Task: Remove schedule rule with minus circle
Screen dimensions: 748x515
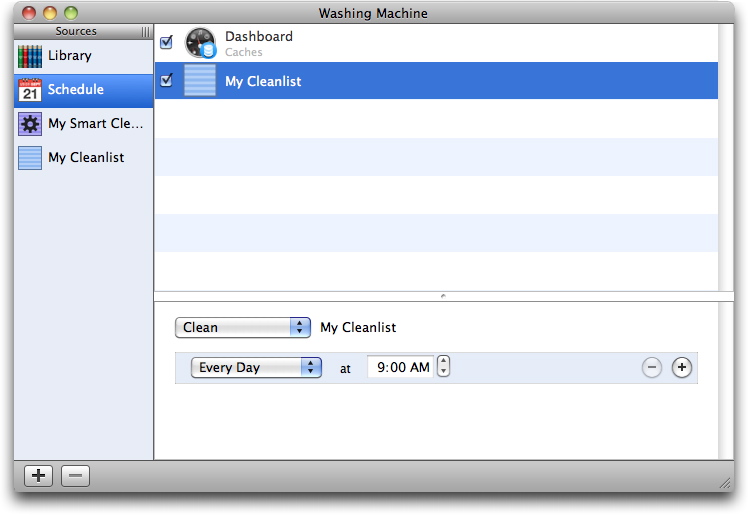Action: (652, 367)
